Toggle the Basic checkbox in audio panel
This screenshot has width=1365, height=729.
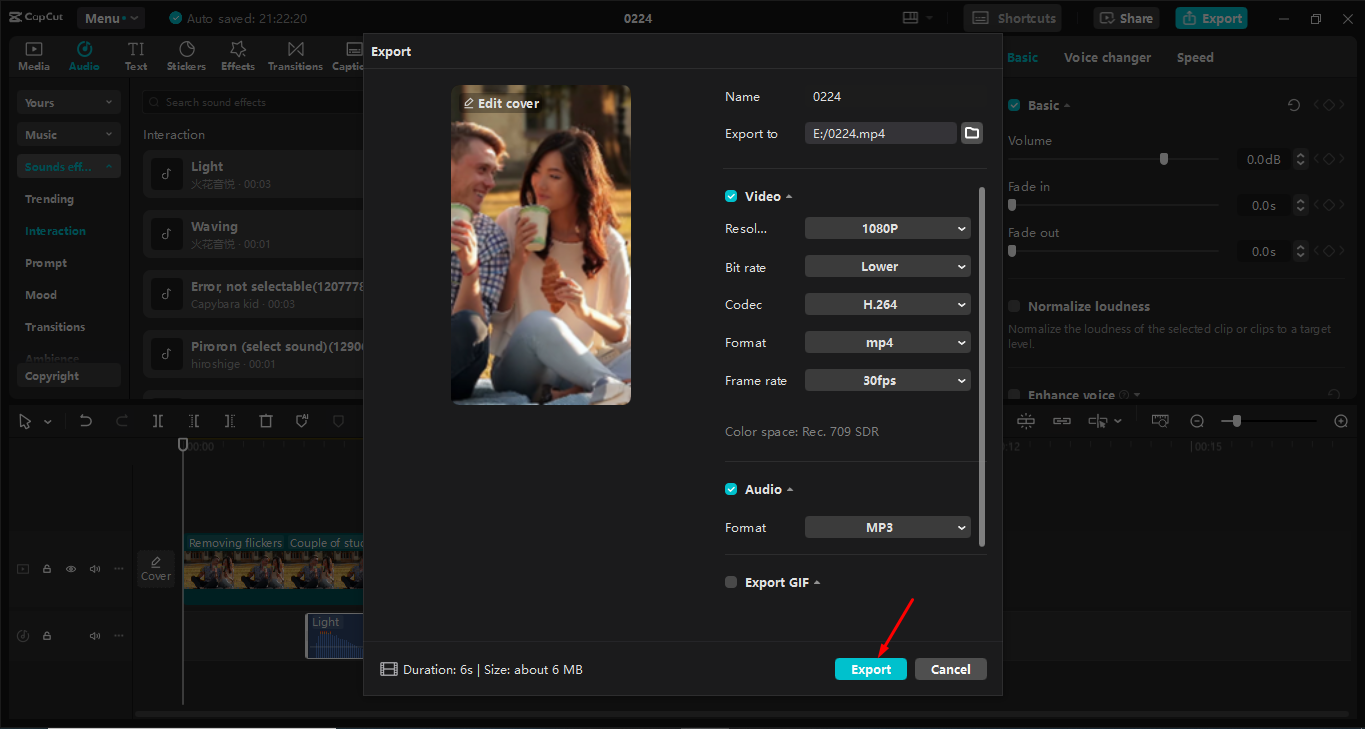click(x=1014, y=105)
